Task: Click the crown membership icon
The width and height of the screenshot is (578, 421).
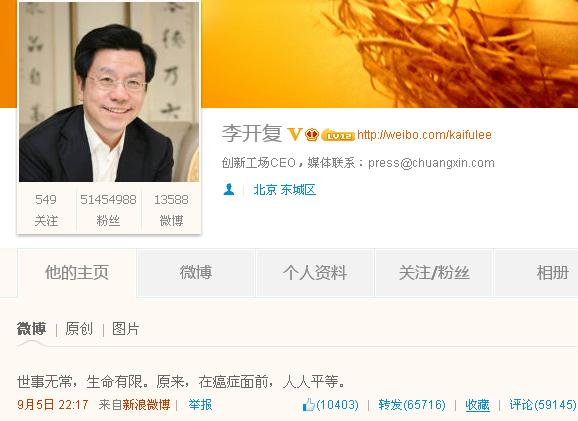Action: click(312, 134)
